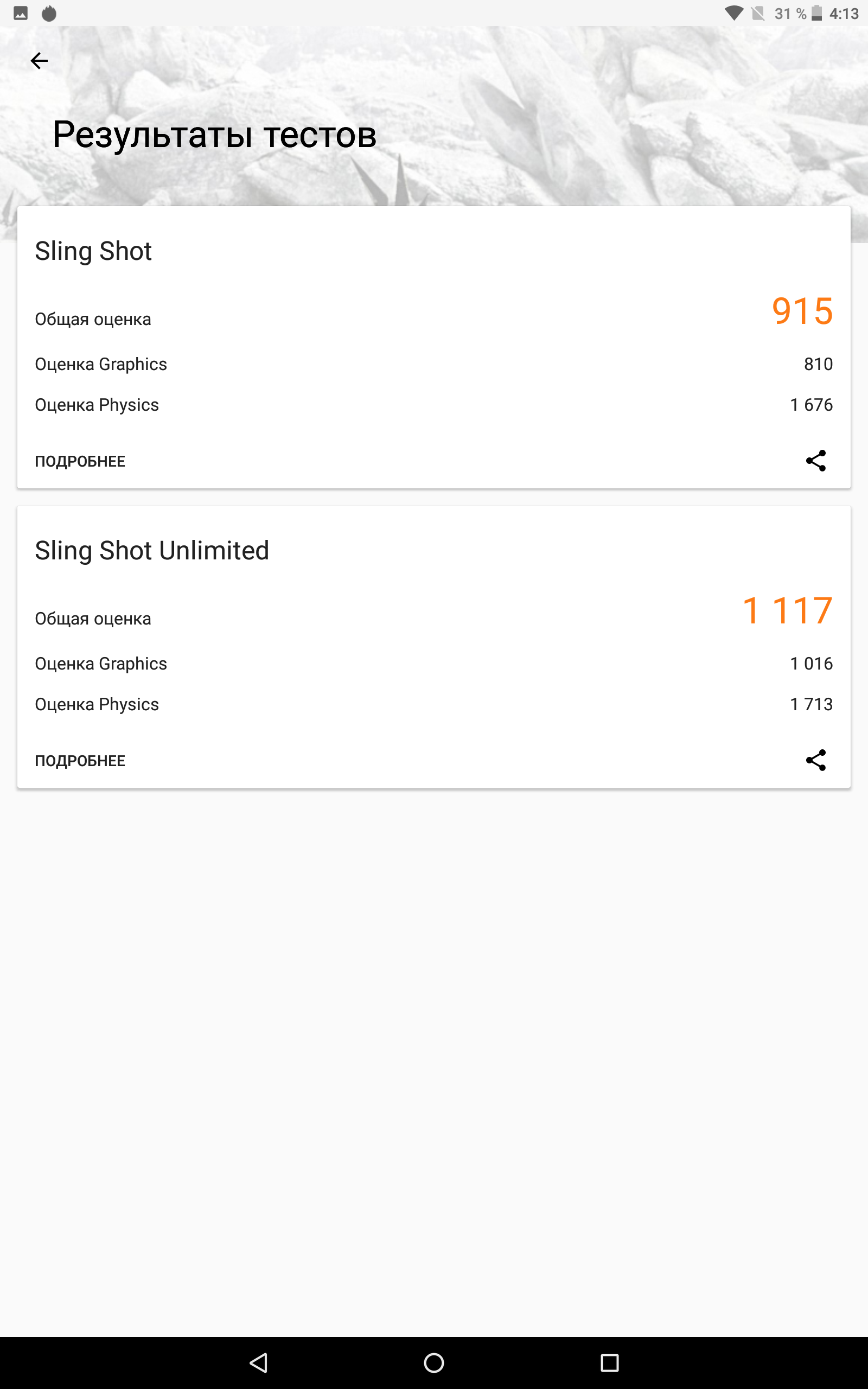
Task: Open ПОДРОБНЕЕ details for Sling Shot Unlimited
Action: pyautogui.click(x=80, y=761)
